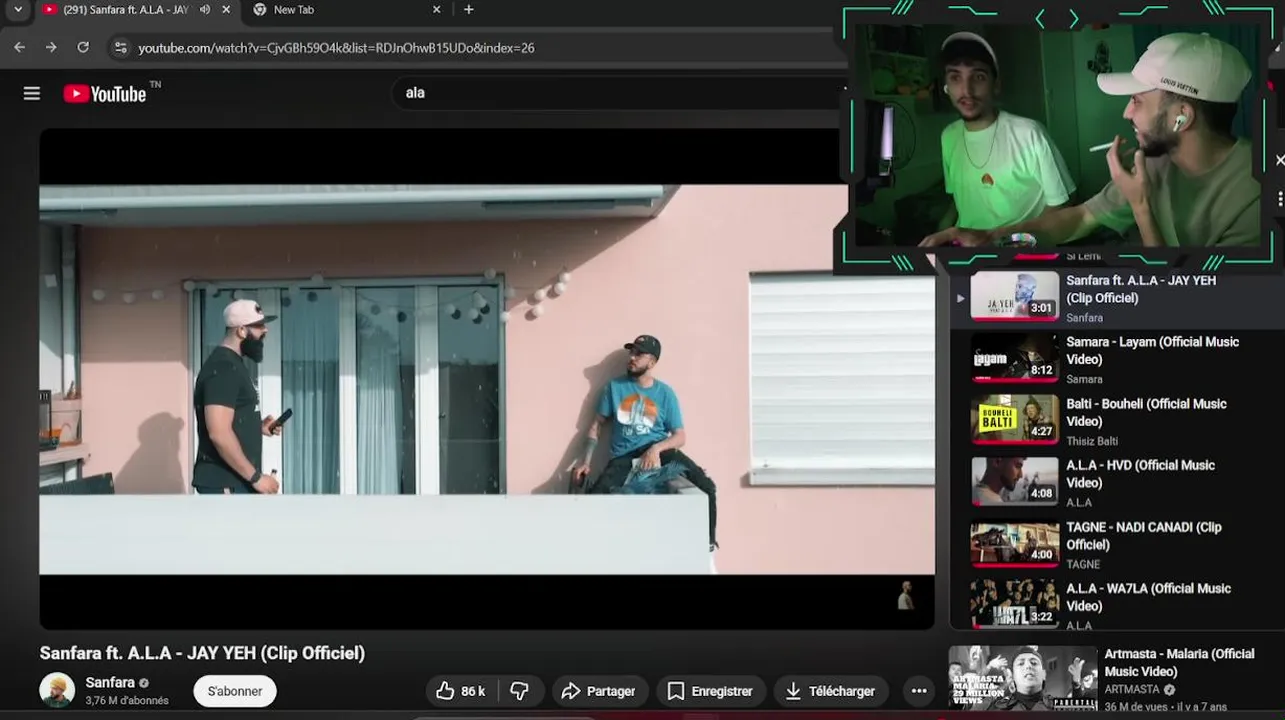This screenshot has height=720, width=1285.
Task: Close the New Tab tab
Action: pos(436,10)
